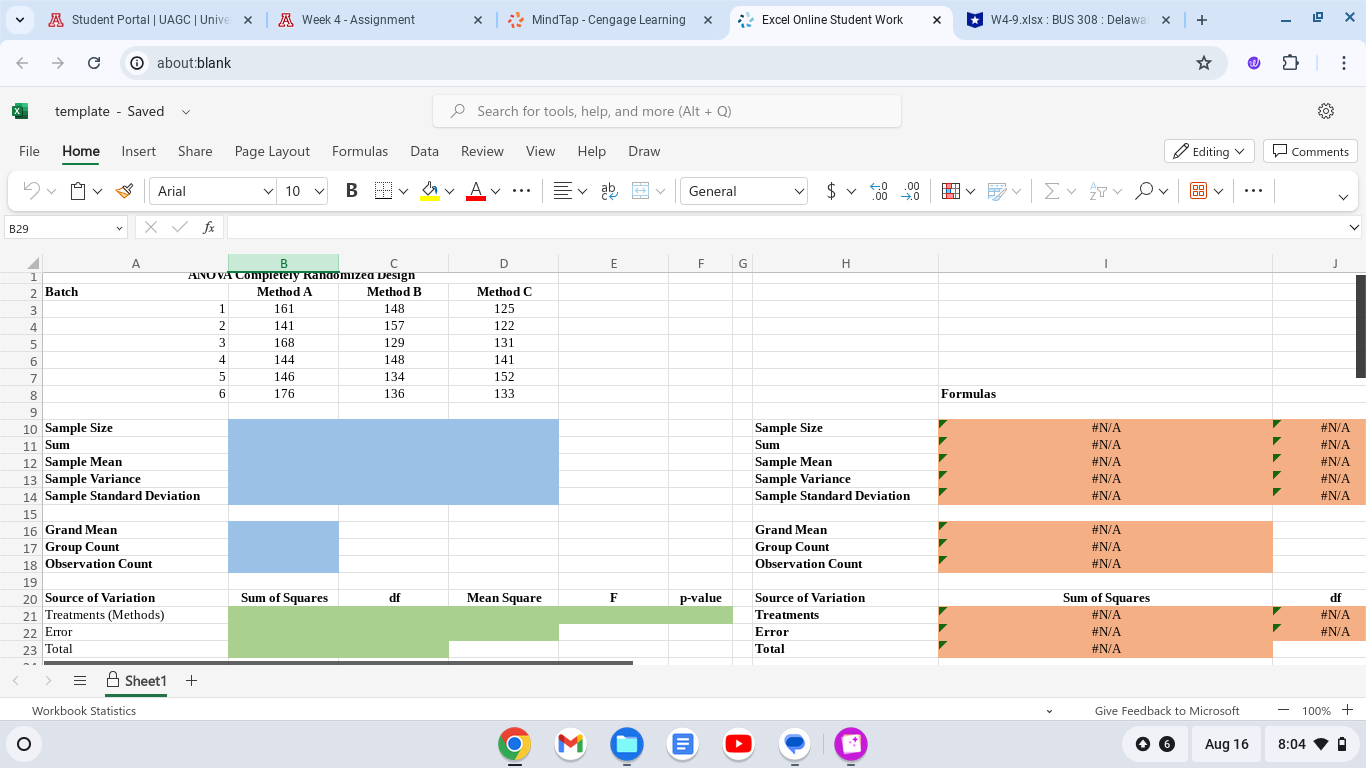The image size is (1366, 768).
Task: Open the font name dropdown showing Arial
Action: (x=213, y=191)
